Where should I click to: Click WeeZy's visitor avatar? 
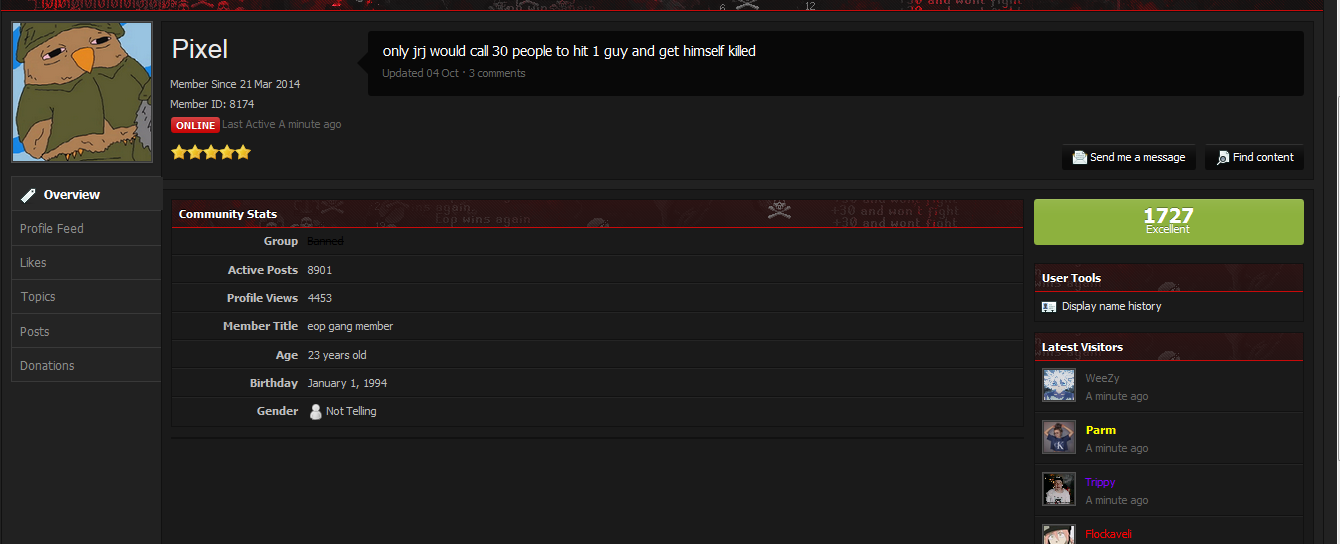pyautogui.click(x=1059, y=385)
